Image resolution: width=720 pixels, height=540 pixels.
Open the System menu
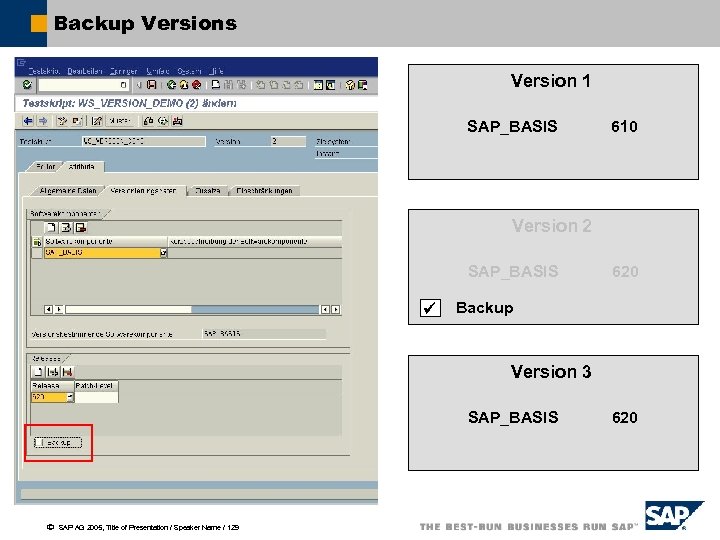[189, 71]
